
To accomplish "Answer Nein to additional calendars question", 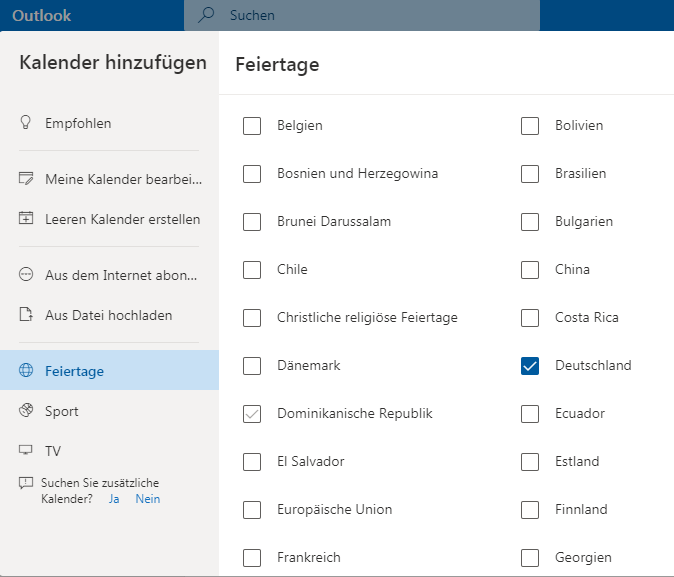I will click(148, 499).
